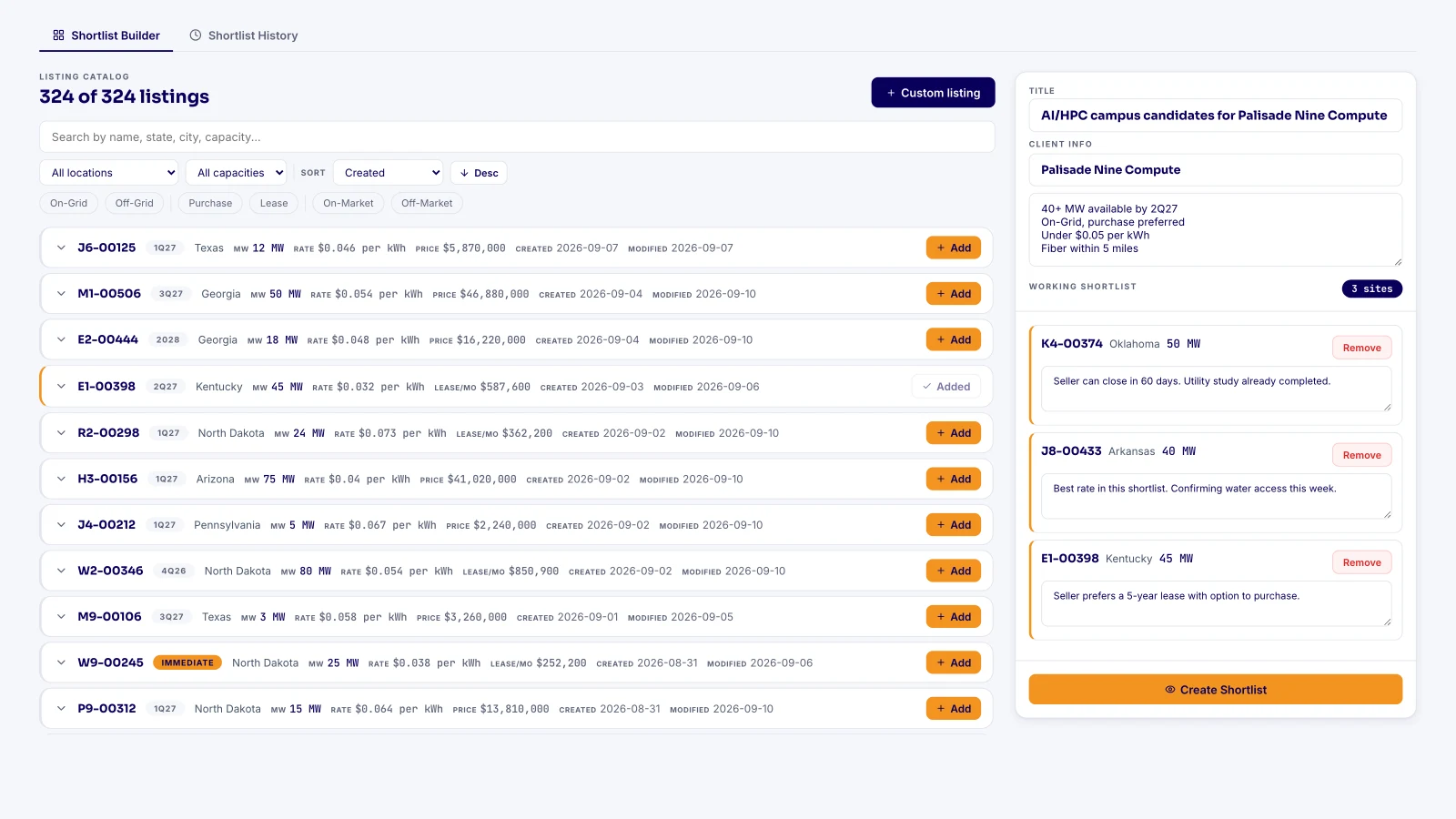
Task: Click the Custom listing button
Action: (933, 93)
